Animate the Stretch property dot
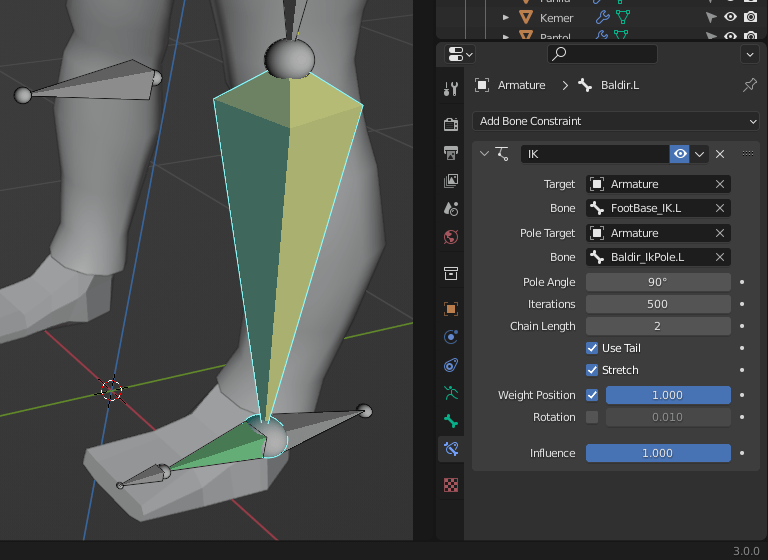768x560 pixels. (x=742, y=370)
